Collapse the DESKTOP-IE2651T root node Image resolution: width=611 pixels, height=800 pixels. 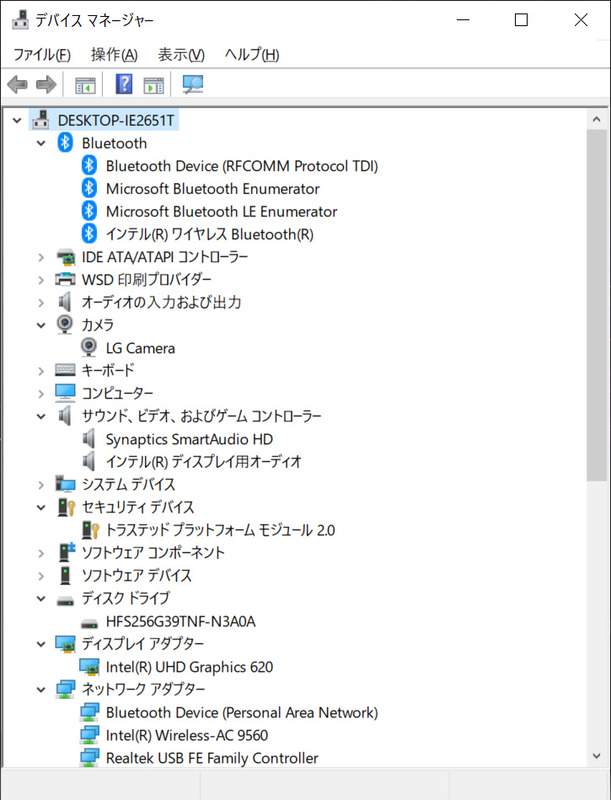(x=17, y=120)
